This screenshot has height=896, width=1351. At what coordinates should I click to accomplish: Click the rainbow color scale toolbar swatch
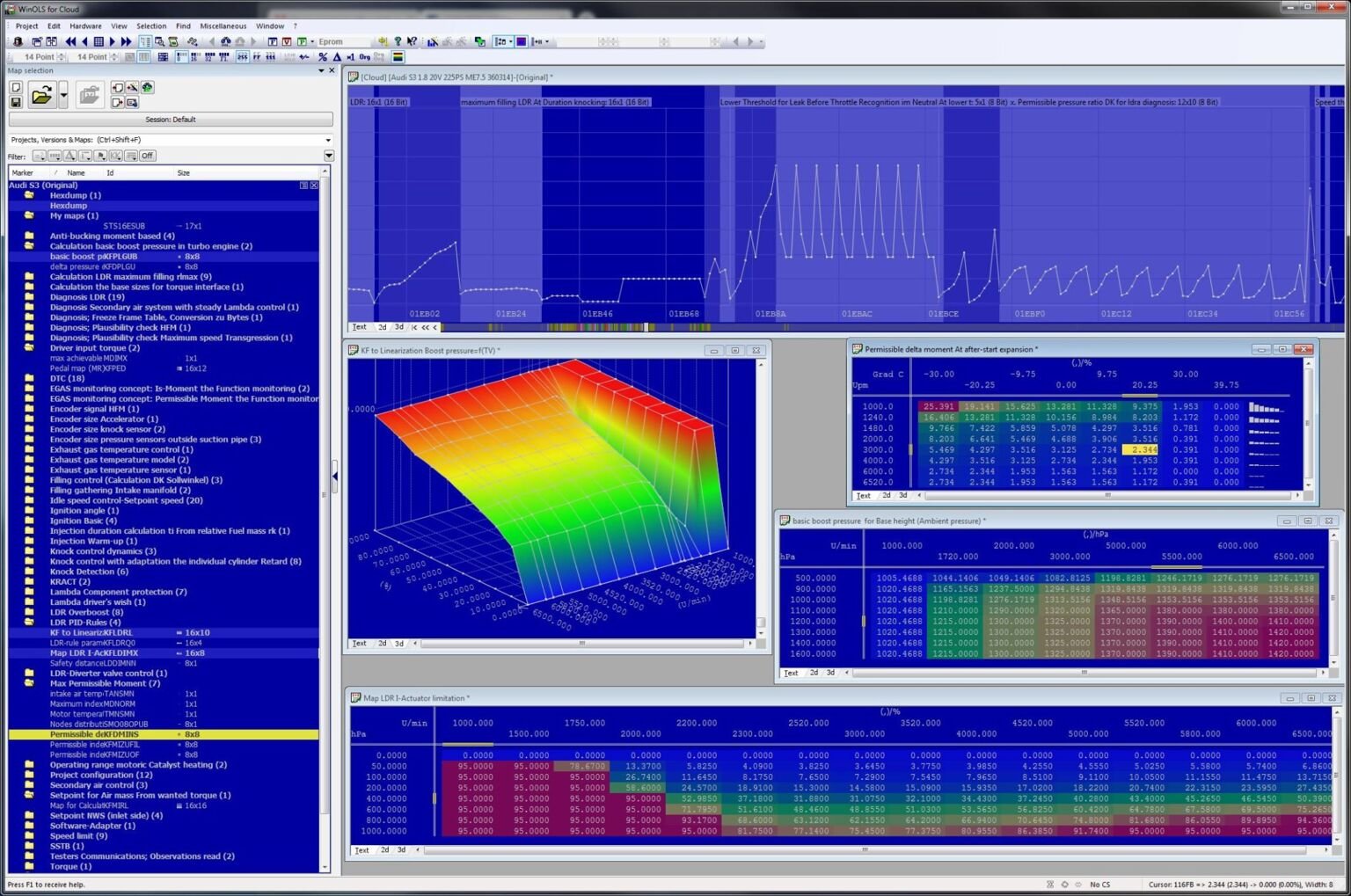(x=398, y=56)
